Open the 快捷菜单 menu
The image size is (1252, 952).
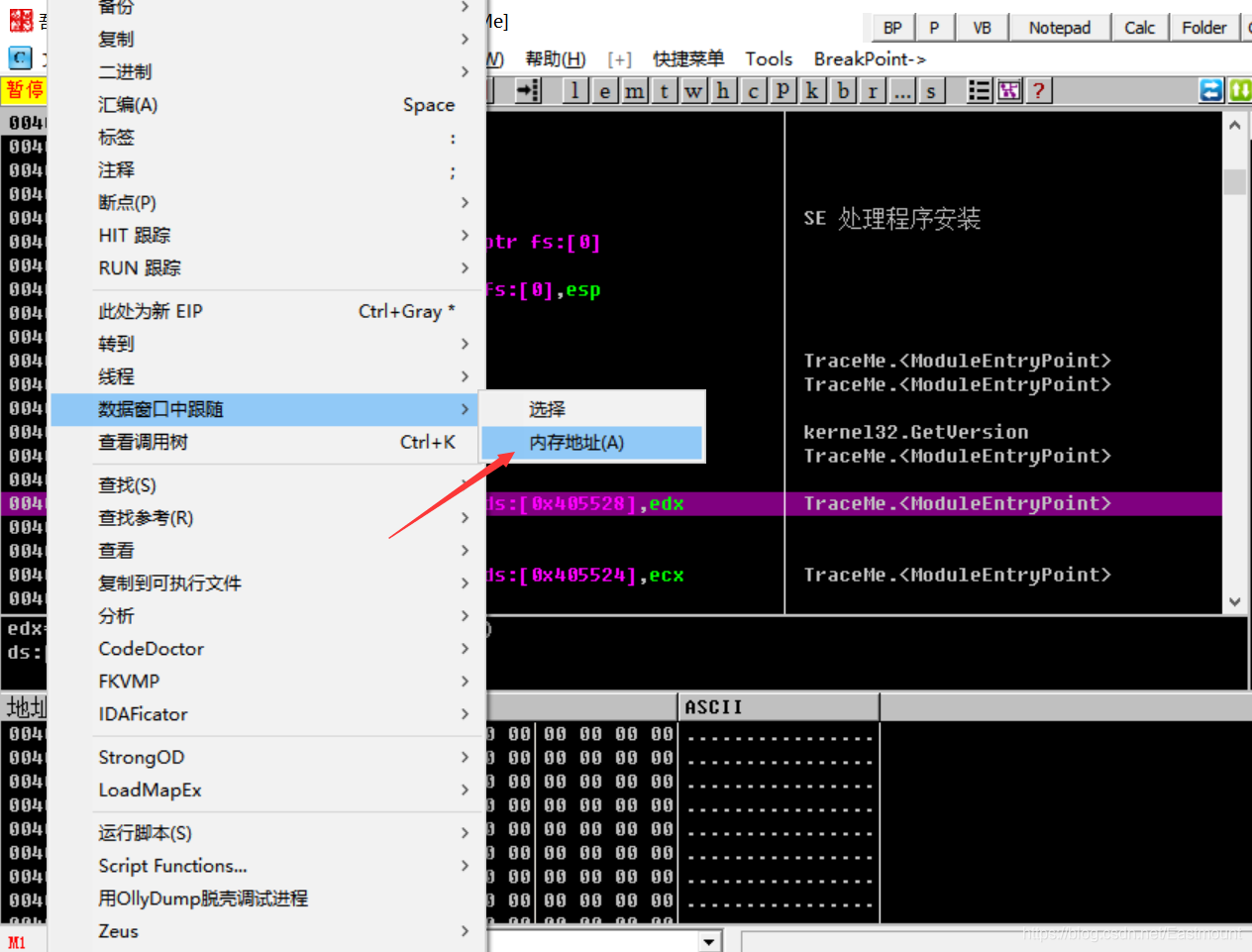pos(688,59)
